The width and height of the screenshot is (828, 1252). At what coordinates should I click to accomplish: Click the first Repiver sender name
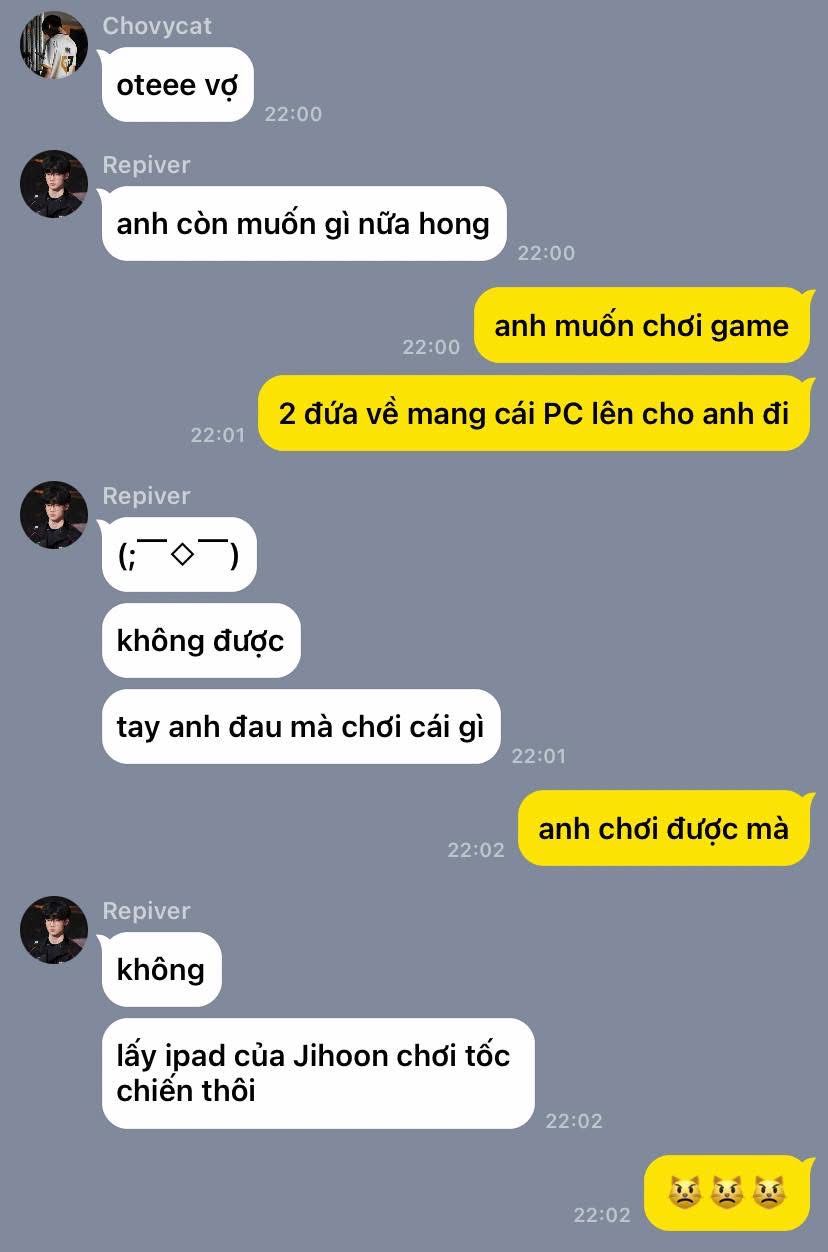[146, 165]
